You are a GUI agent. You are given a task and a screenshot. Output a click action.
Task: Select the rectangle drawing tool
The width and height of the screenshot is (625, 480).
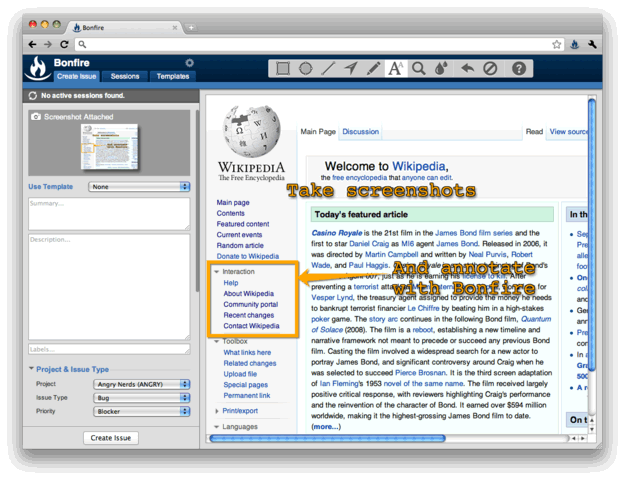tap(283, 69)
